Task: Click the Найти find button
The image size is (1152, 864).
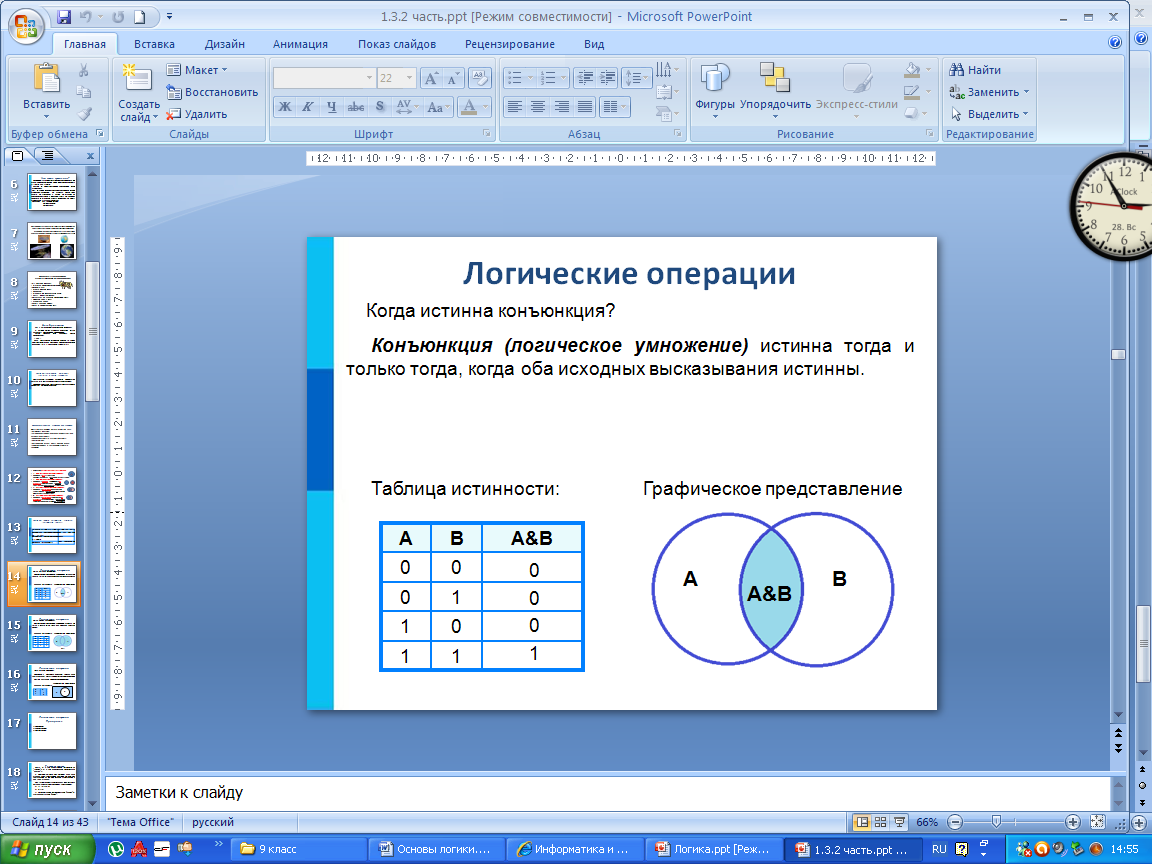Action: click(975, 70)
